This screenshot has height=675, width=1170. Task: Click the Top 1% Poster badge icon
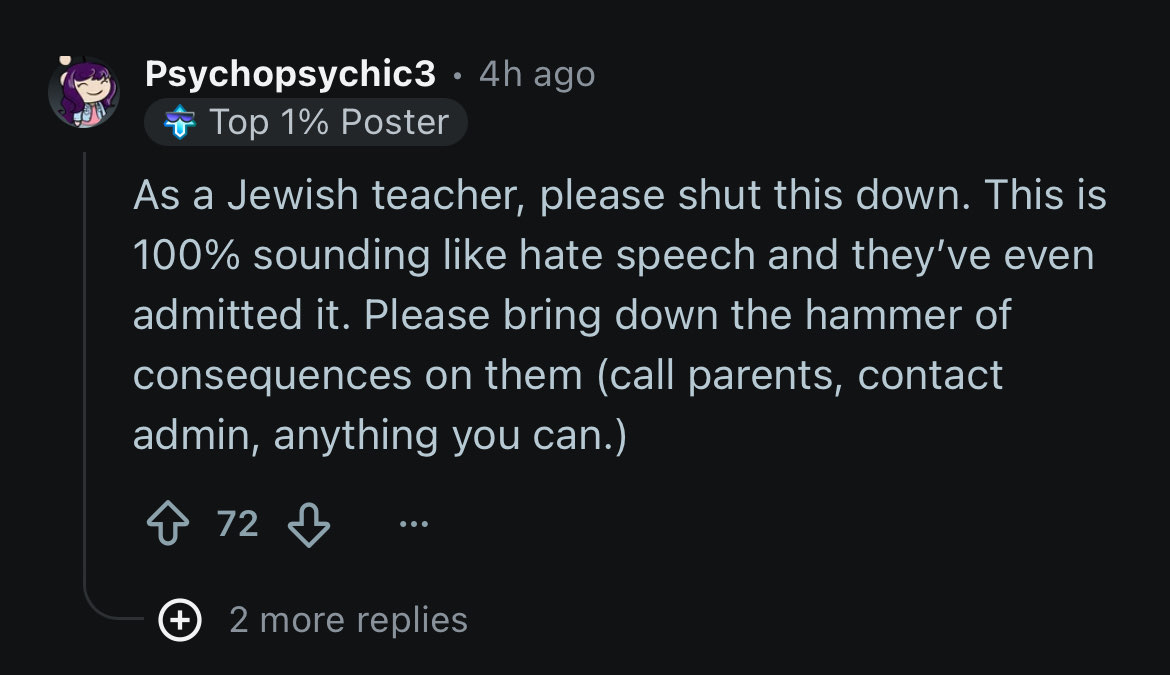click(x=180, y=122)
